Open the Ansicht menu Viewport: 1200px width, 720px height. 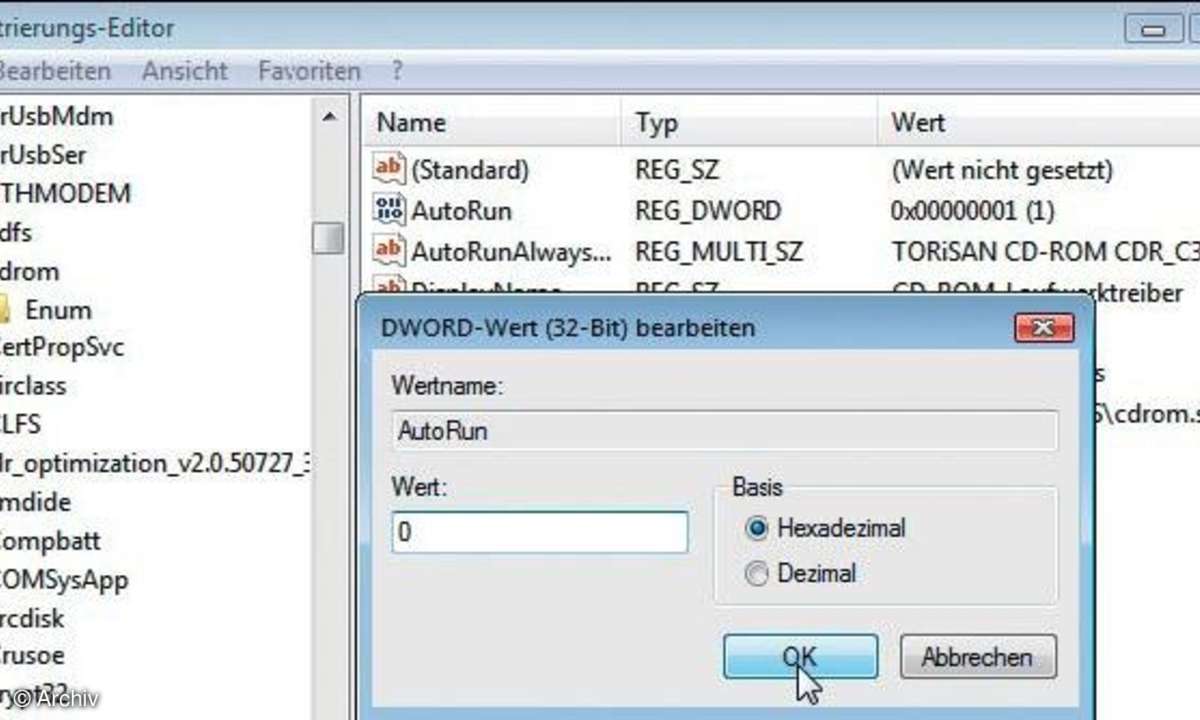[185, 72]
